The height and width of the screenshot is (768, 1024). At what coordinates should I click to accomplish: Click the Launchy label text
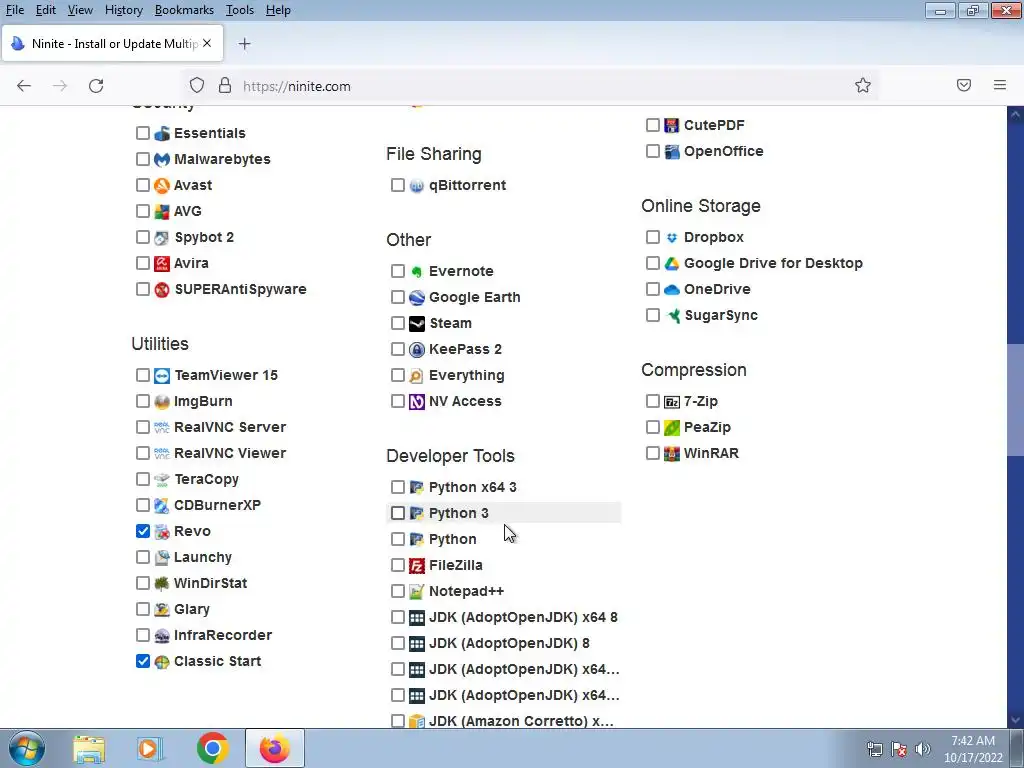[x=203, y=557]
